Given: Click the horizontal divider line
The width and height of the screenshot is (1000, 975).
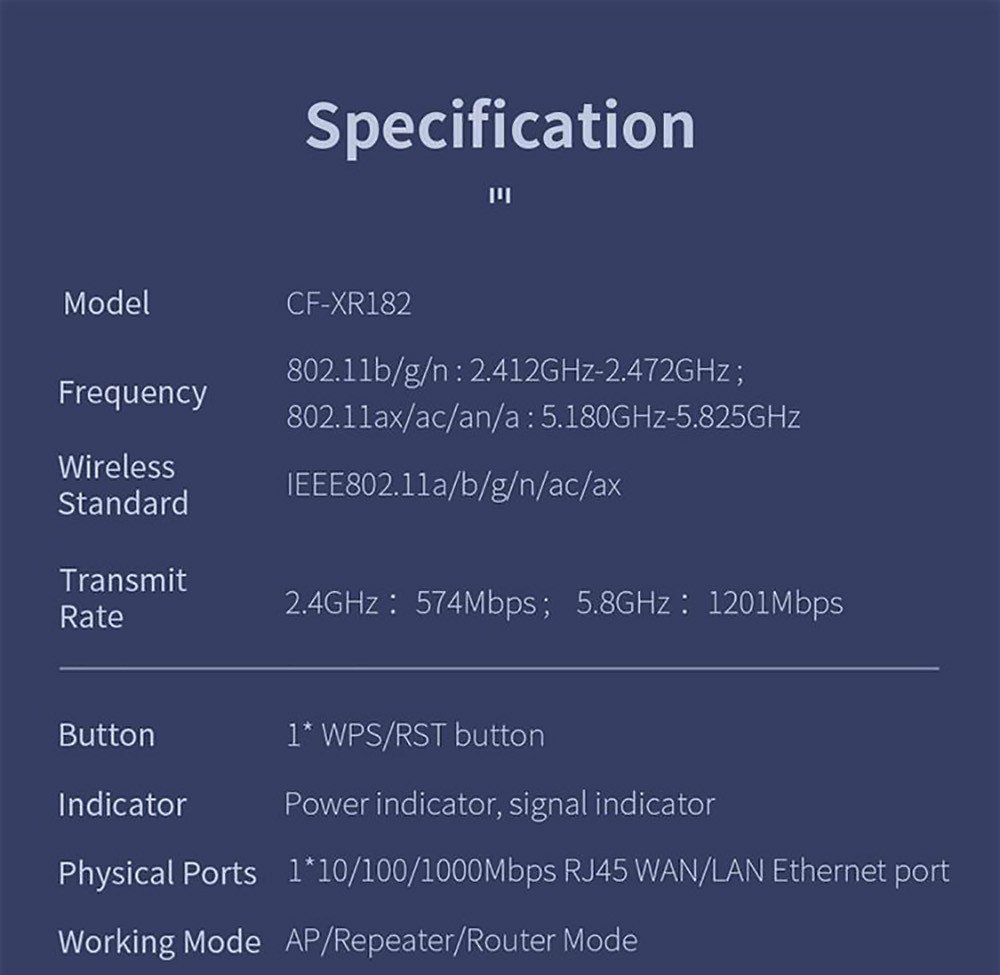Looking at the screenshot, I should (500, 667).
